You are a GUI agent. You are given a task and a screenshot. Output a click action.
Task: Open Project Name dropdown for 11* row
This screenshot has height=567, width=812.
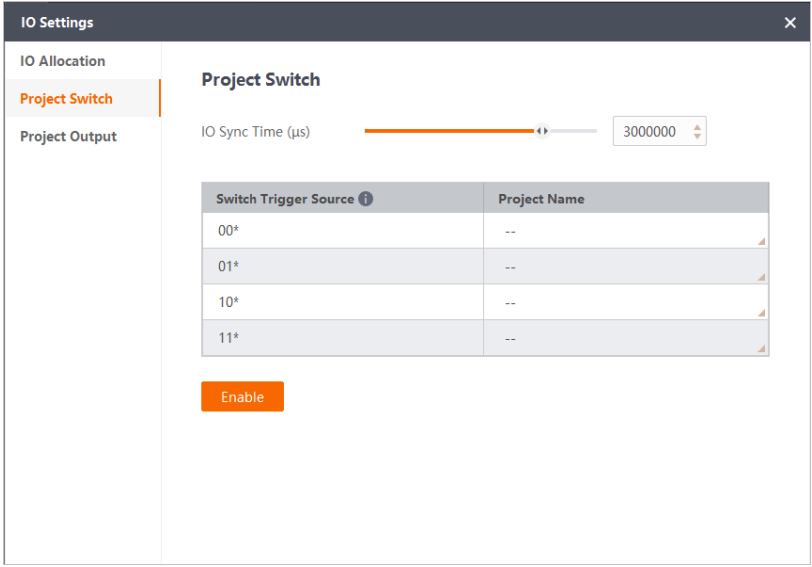coord(626,338)
